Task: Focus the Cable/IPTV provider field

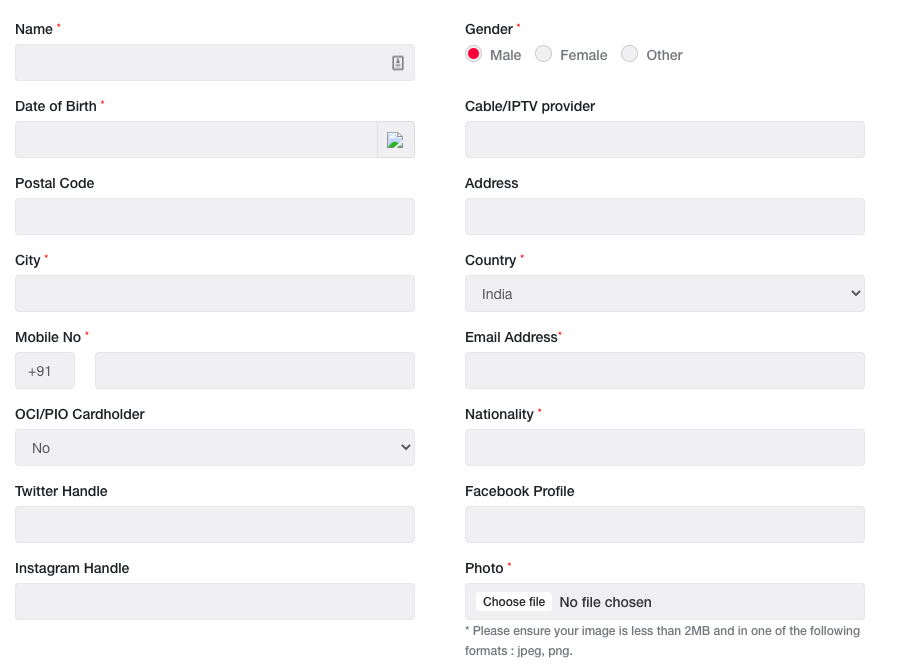Action: pyautogui.click(x=664, y=140)
